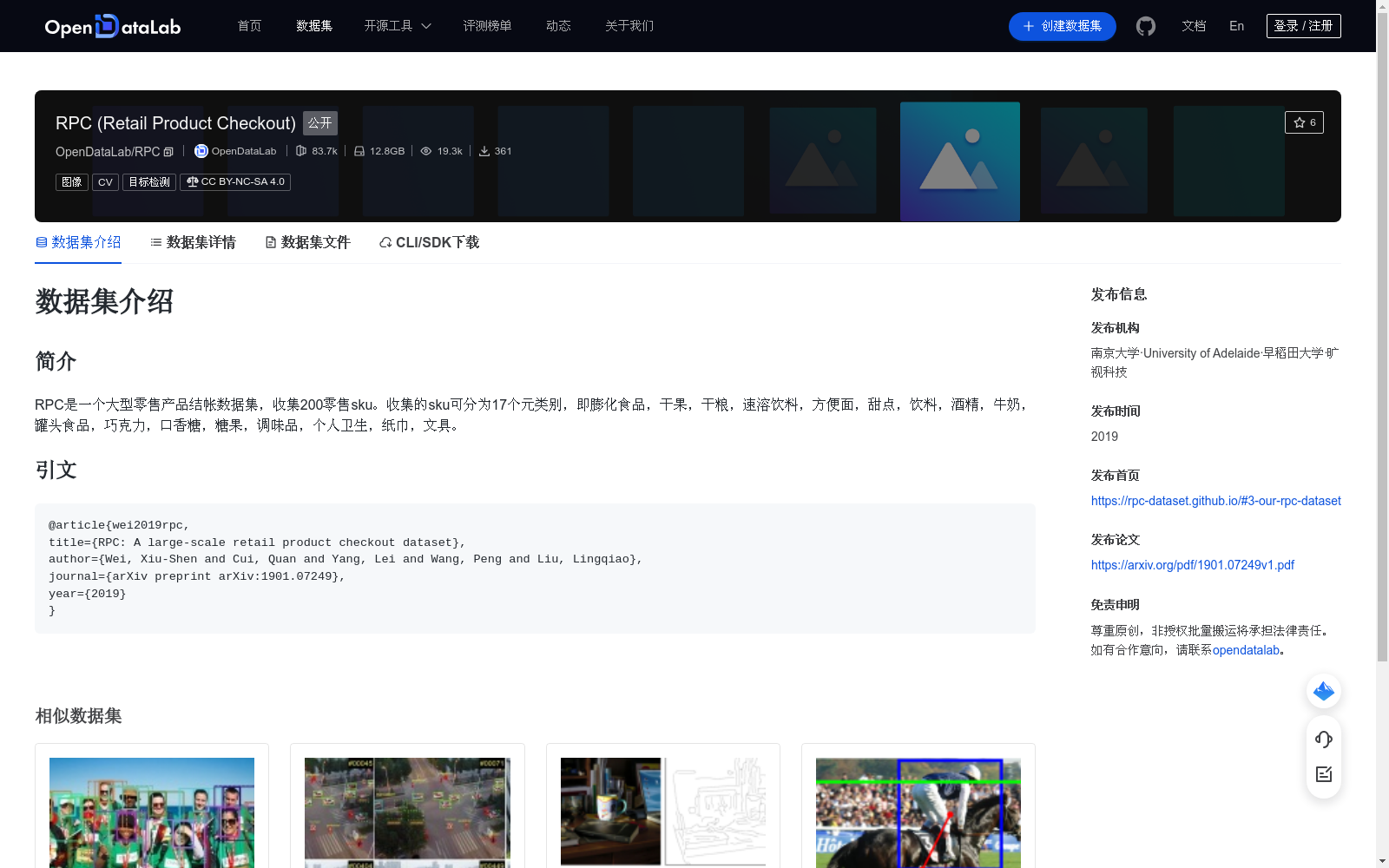Go to 首页 in the navigation

[x=250, y=26]
